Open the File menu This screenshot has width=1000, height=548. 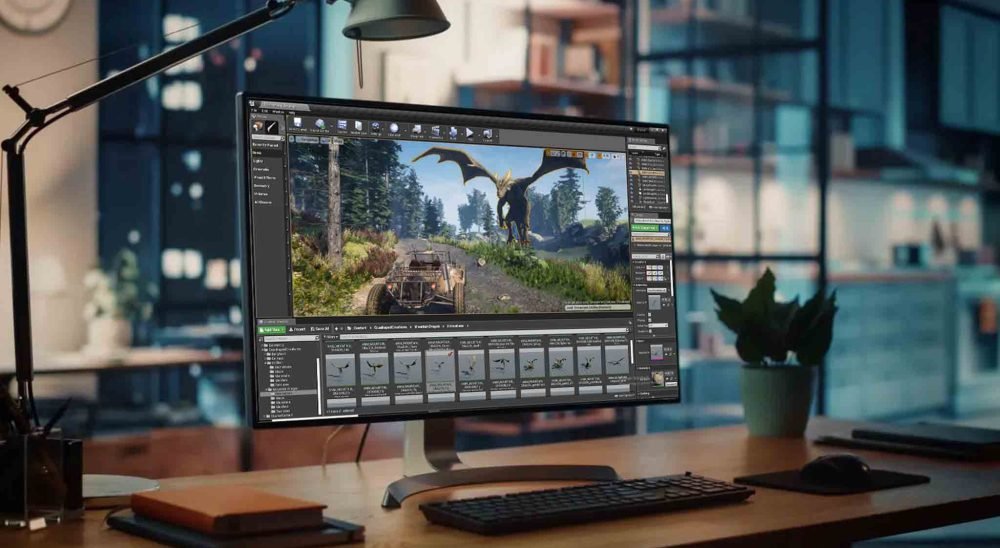click(x=254, y=110)
